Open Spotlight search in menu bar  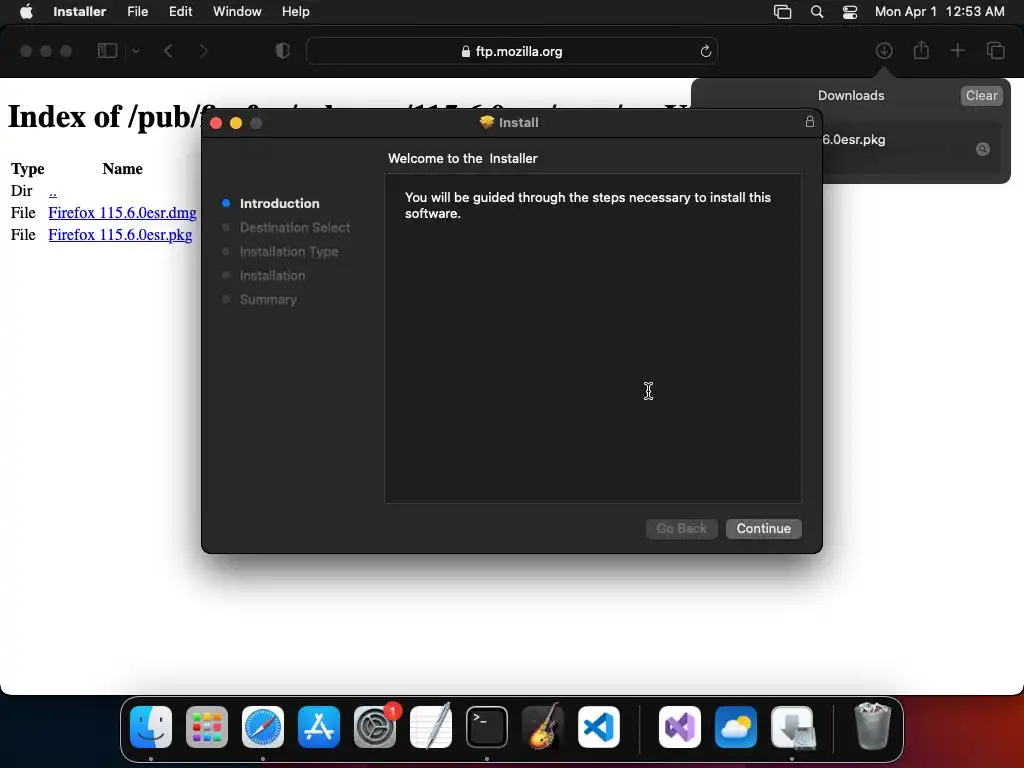coord(816,12)
